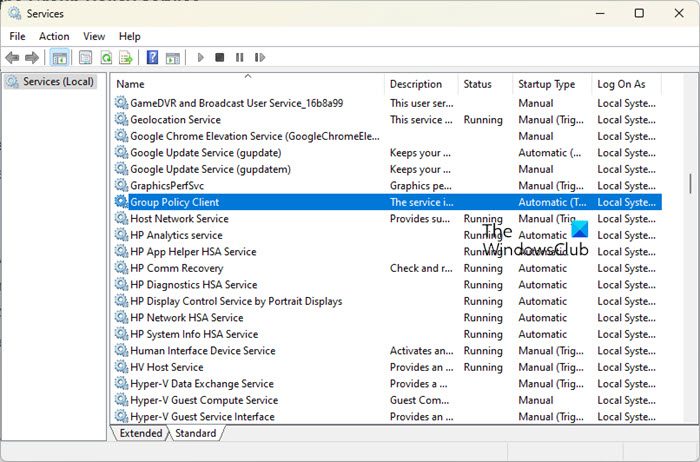This screenshot has height=462, width=700.
Task: Select Services (Local) in the tree
Action: pos(58,81)
